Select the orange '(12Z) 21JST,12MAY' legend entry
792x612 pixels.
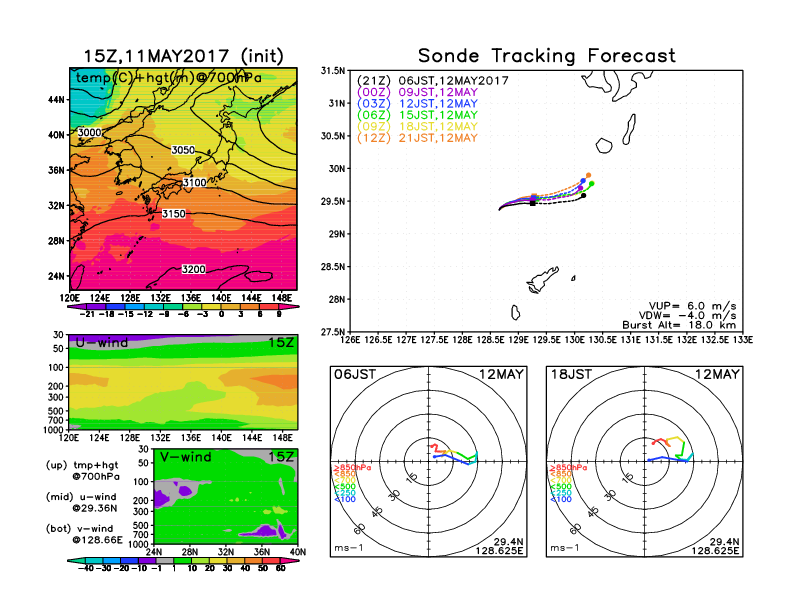(x=417, y=138)
